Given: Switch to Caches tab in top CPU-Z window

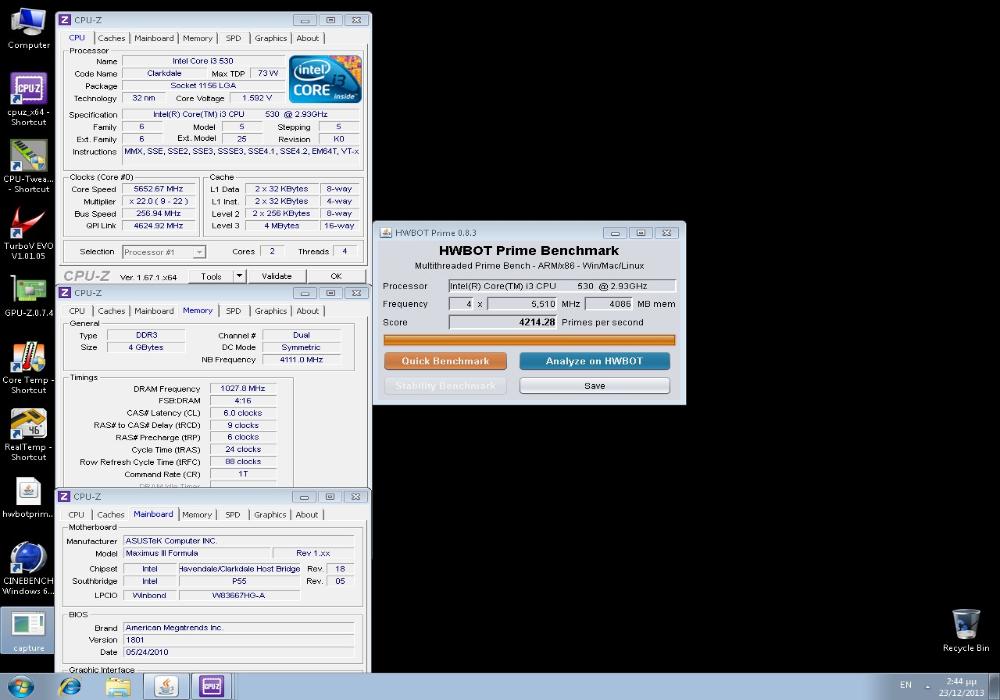Looking at the screenshot, I should (x=111, y=38).
